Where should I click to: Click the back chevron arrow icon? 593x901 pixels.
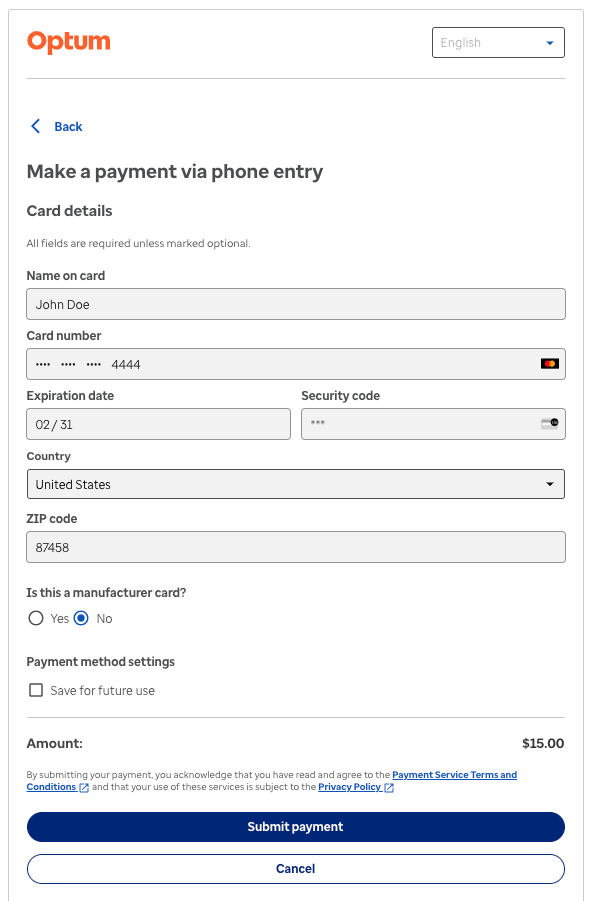coord(36,126)
